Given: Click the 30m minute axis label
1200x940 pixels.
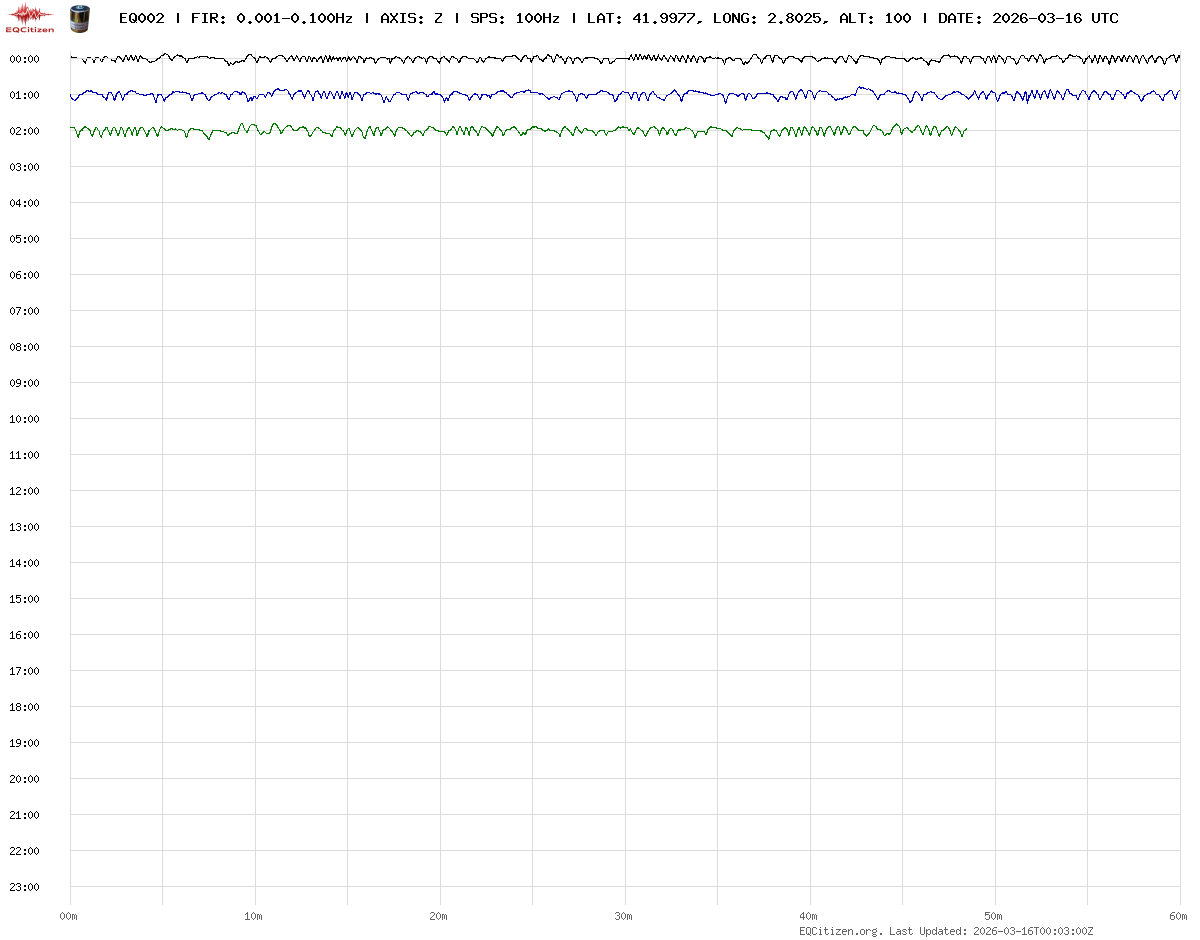Looking at the screenshot, I should point(624,916).
